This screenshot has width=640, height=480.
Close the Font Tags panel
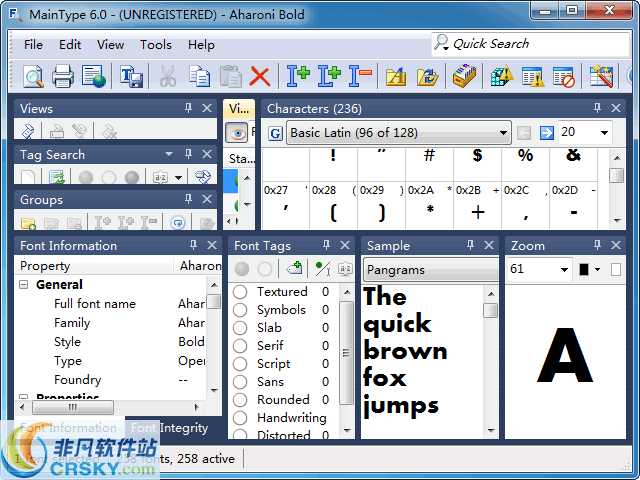click(345, 245)
